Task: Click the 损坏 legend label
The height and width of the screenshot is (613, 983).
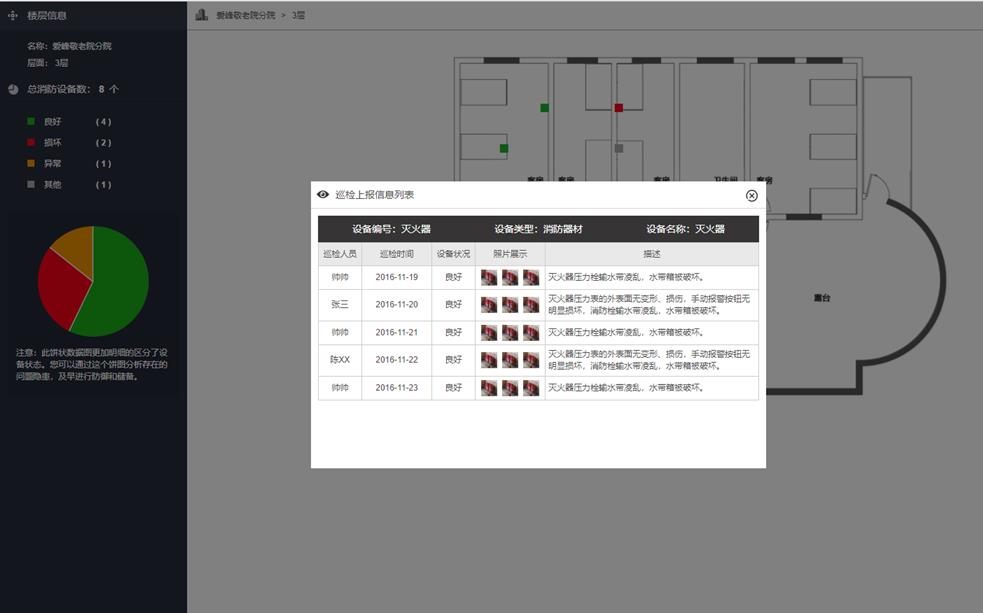Action: coord(53,142)
